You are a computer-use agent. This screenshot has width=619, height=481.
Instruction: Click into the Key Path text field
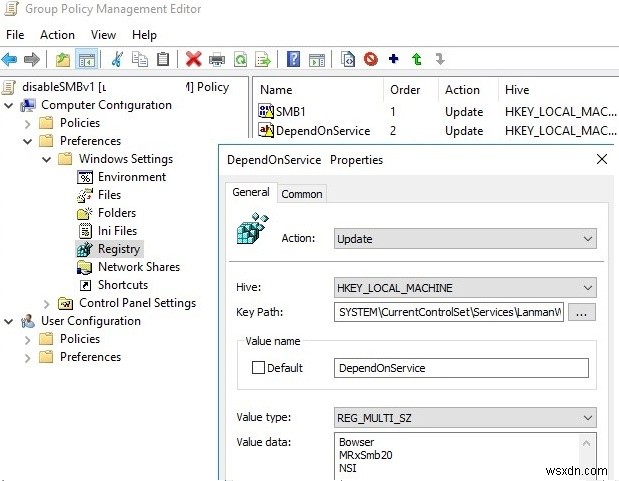click(x=449, y=312)
